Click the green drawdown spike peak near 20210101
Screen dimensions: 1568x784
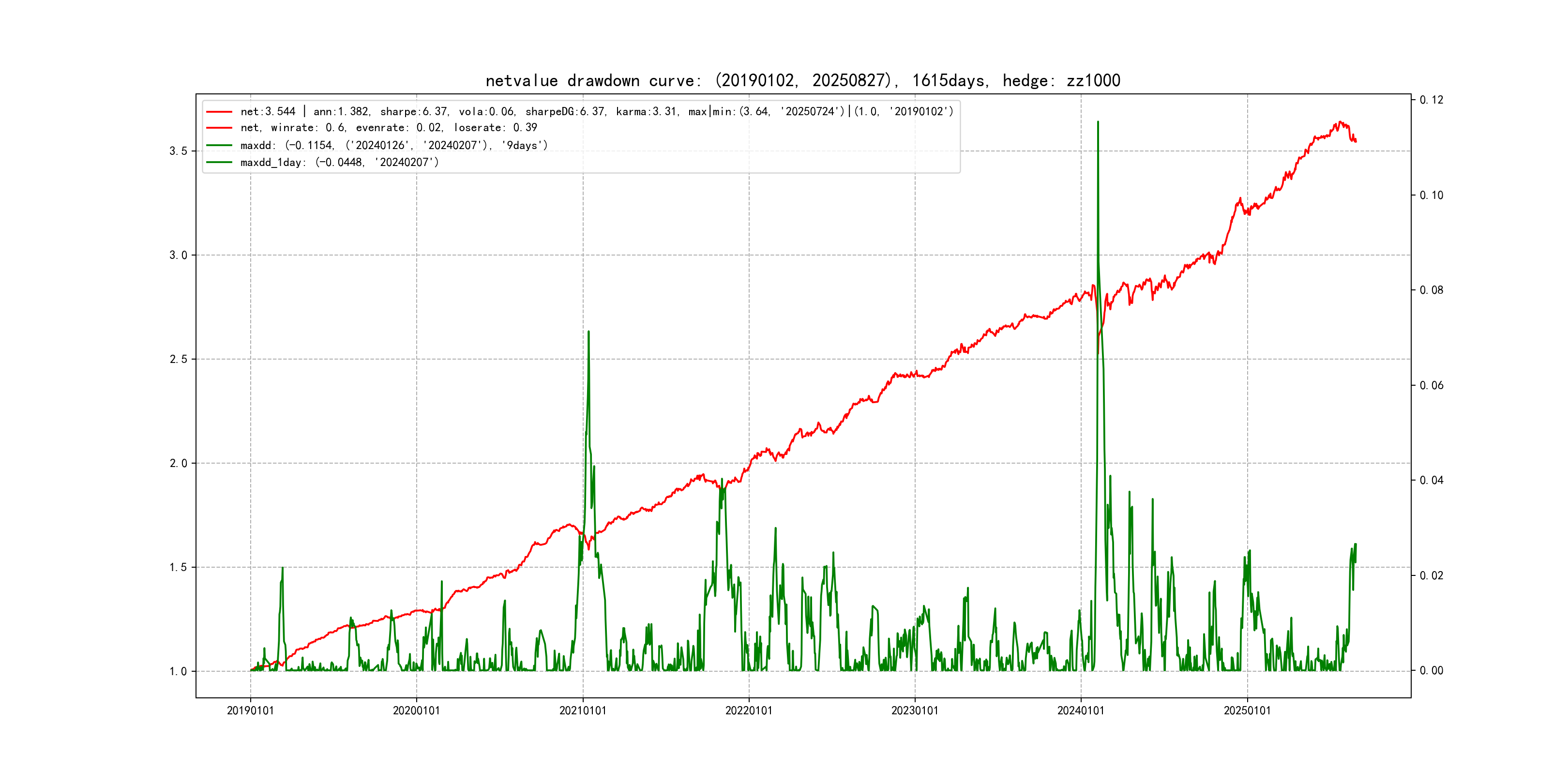tap(588, 332)
